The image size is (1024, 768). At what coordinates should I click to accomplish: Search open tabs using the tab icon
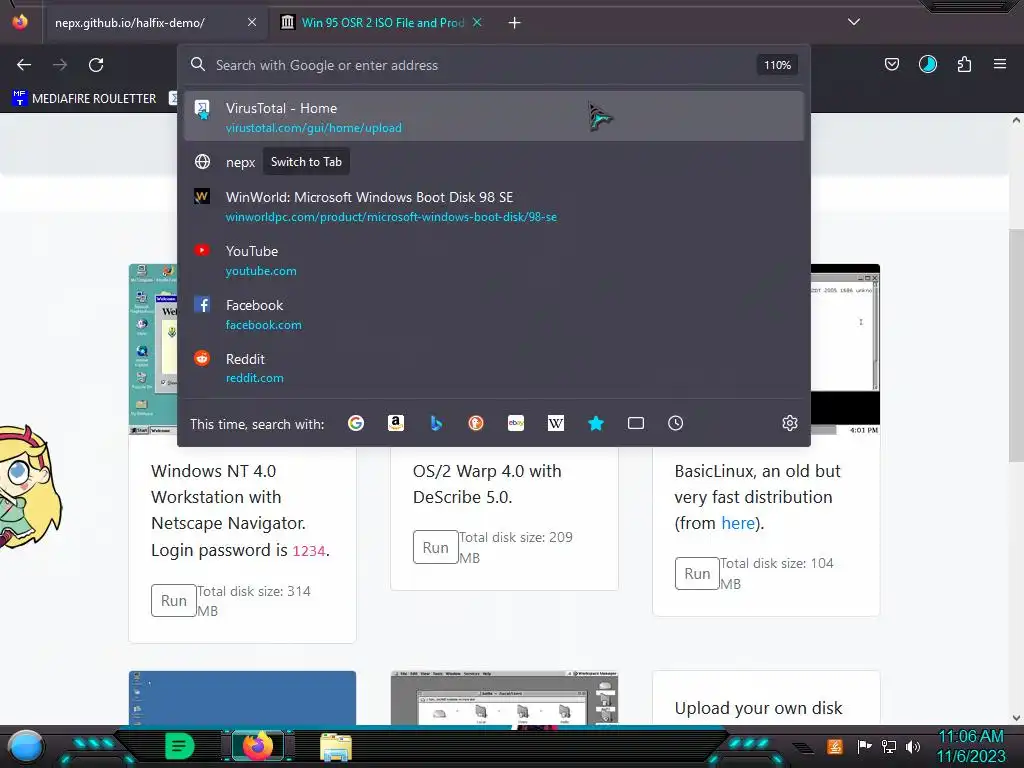coord(635,423)
